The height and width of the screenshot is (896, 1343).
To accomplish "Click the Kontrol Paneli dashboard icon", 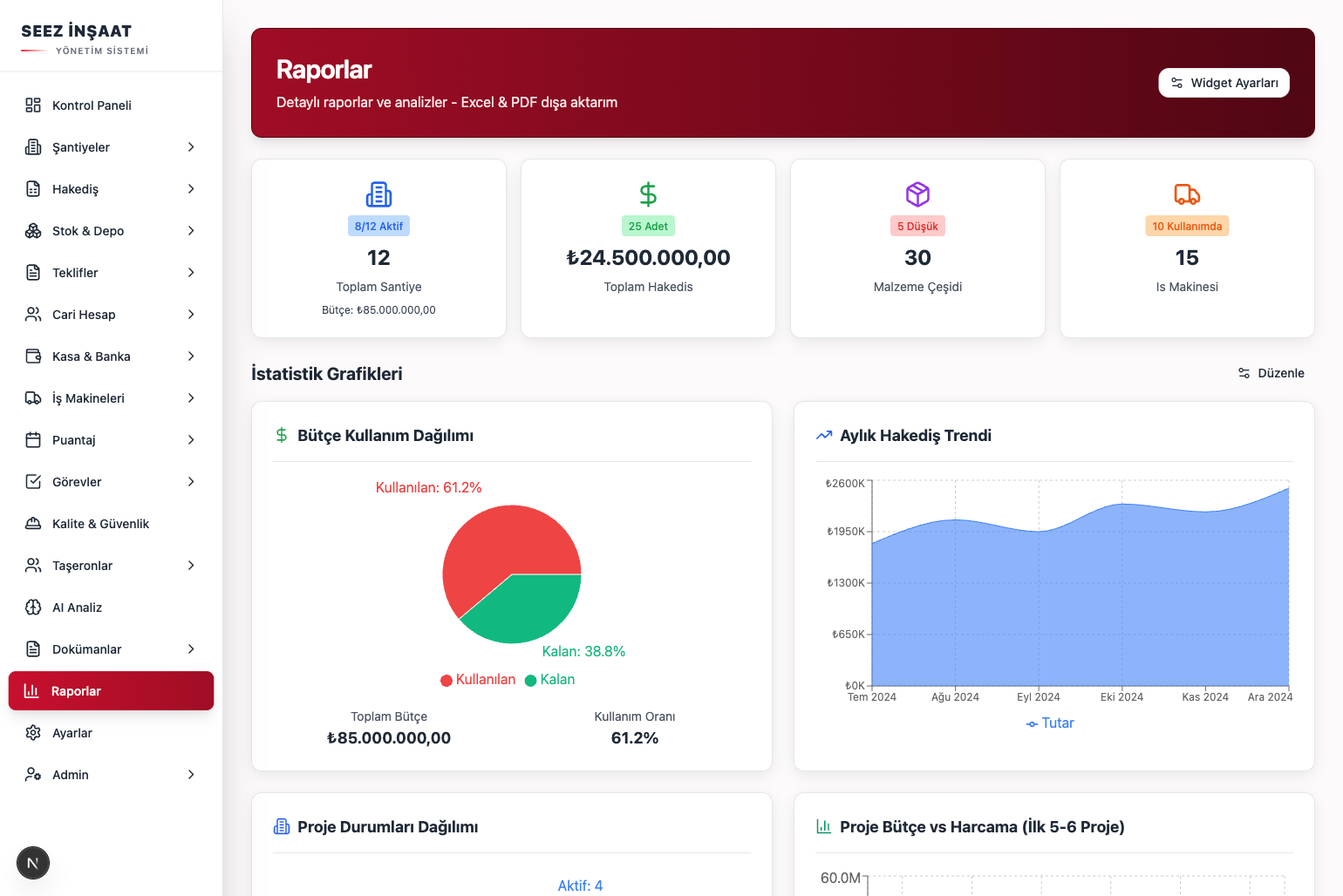I will pos(33,105).
